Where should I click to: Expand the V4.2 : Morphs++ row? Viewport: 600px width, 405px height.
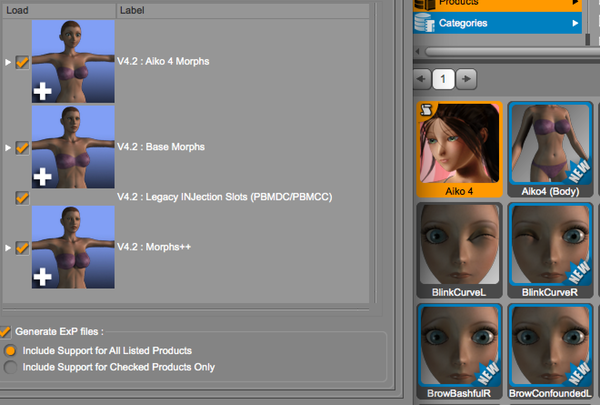pos(8,248)
